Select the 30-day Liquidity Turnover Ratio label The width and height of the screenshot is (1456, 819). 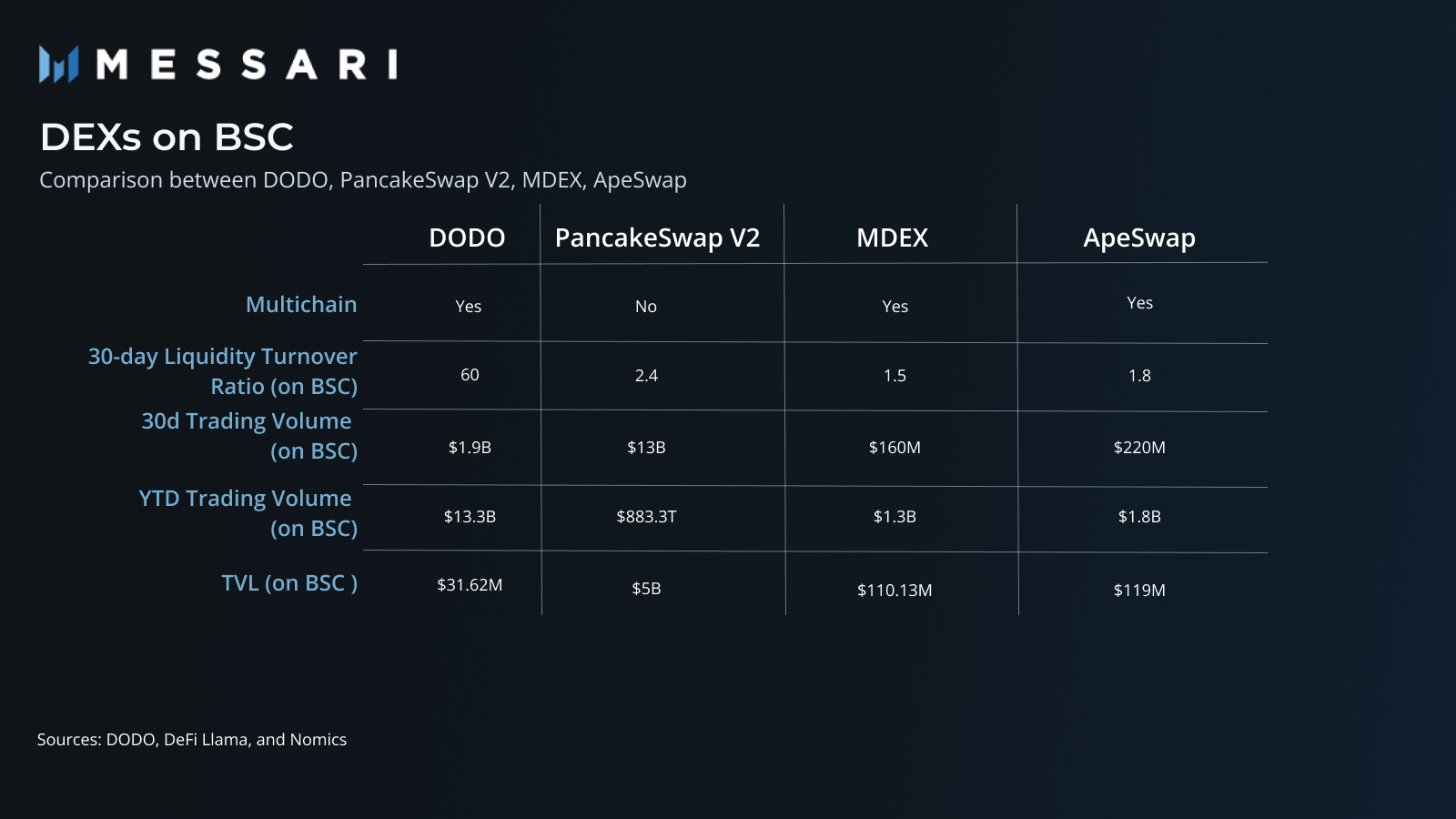click(223, 371)
